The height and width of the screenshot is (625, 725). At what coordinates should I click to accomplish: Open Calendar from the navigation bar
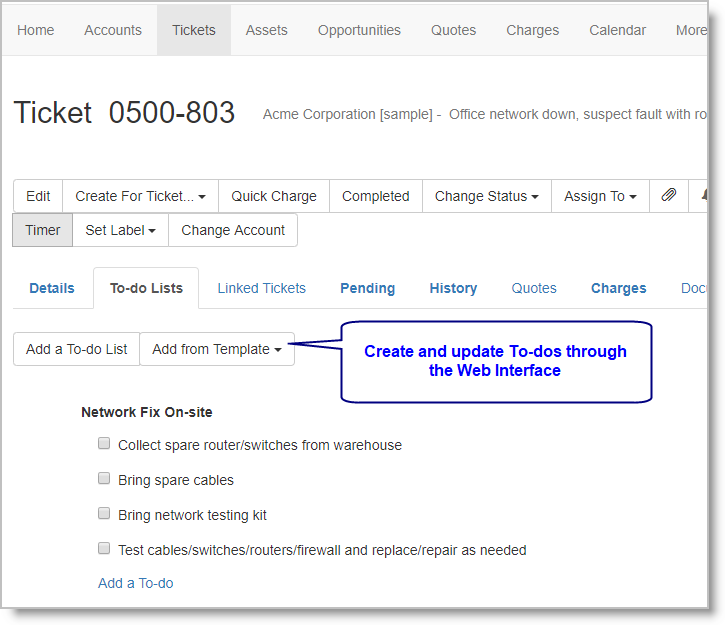[617, 30]
